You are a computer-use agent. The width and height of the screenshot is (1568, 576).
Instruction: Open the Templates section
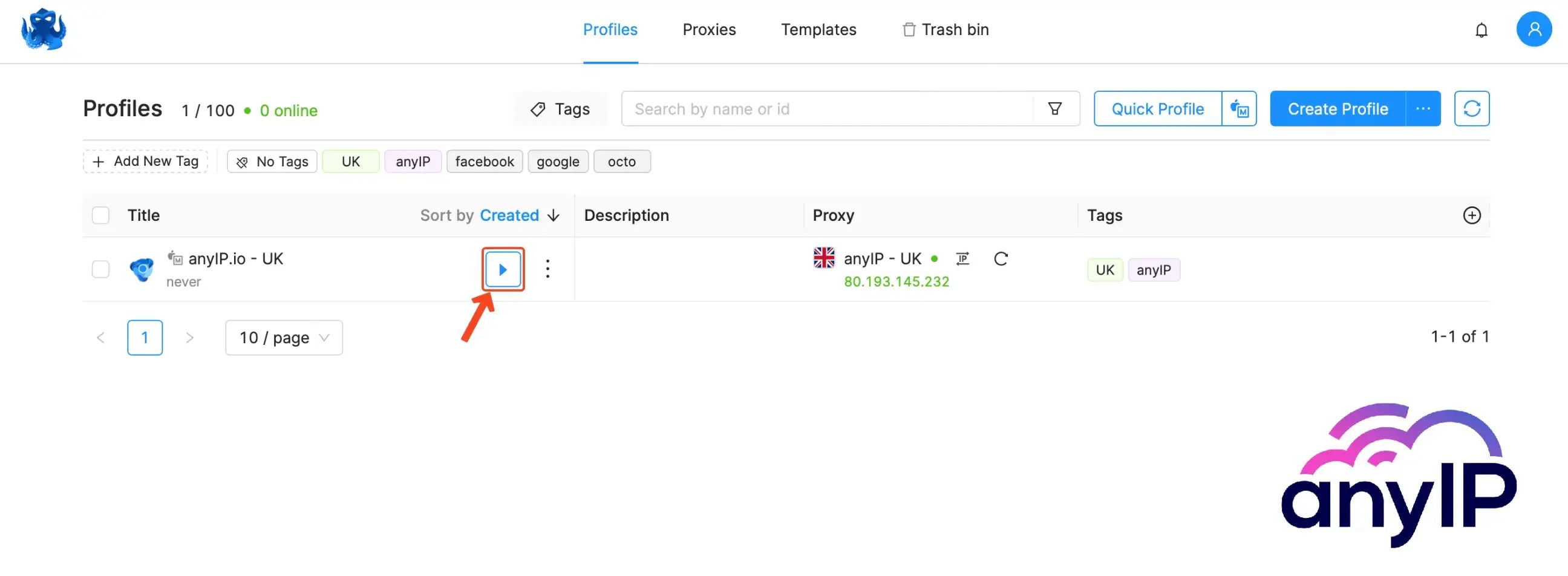818,29
